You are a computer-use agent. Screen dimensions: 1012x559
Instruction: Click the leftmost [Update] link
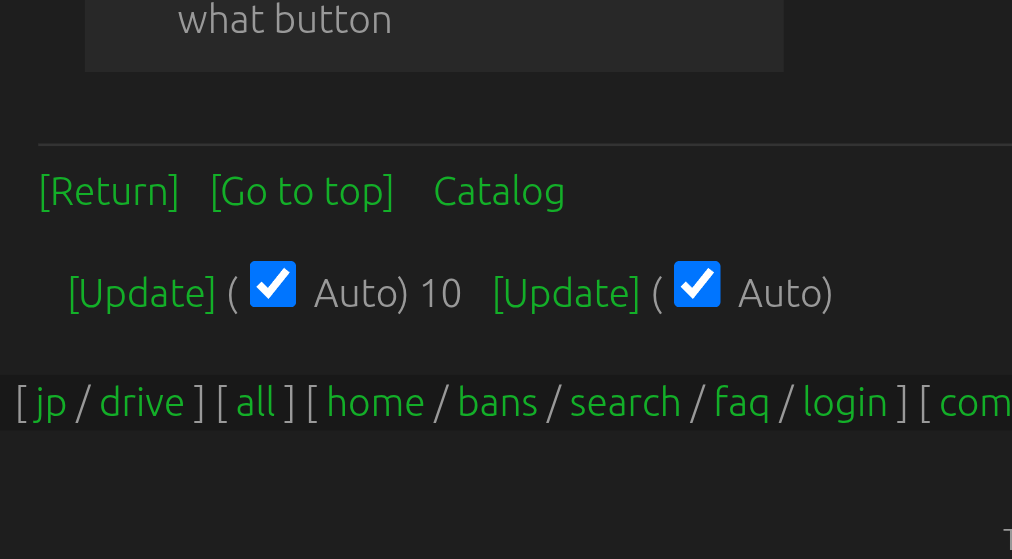coord(142,293)
